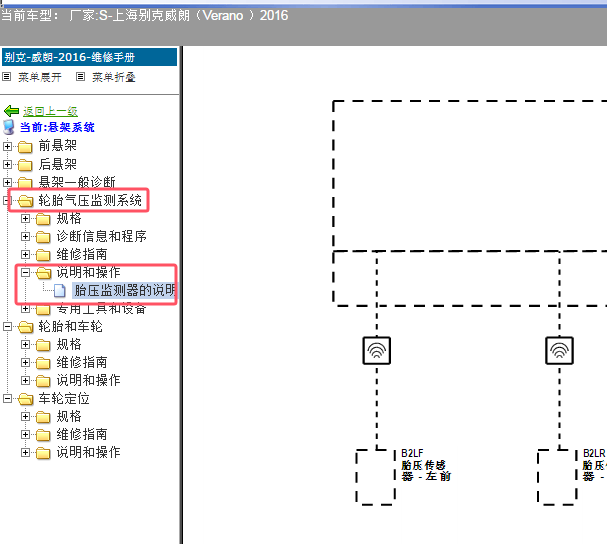Image resolution: width=607 pixels, height=544 pixels.
Task: Click the left front tire sensor wireless icon
Action: [x=377, y=350]
